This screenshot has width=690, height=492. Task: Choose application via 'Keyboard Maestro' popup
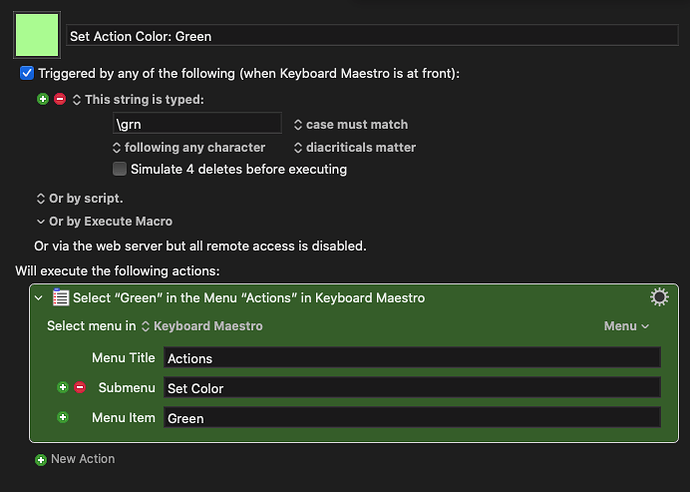pos(202,326)
